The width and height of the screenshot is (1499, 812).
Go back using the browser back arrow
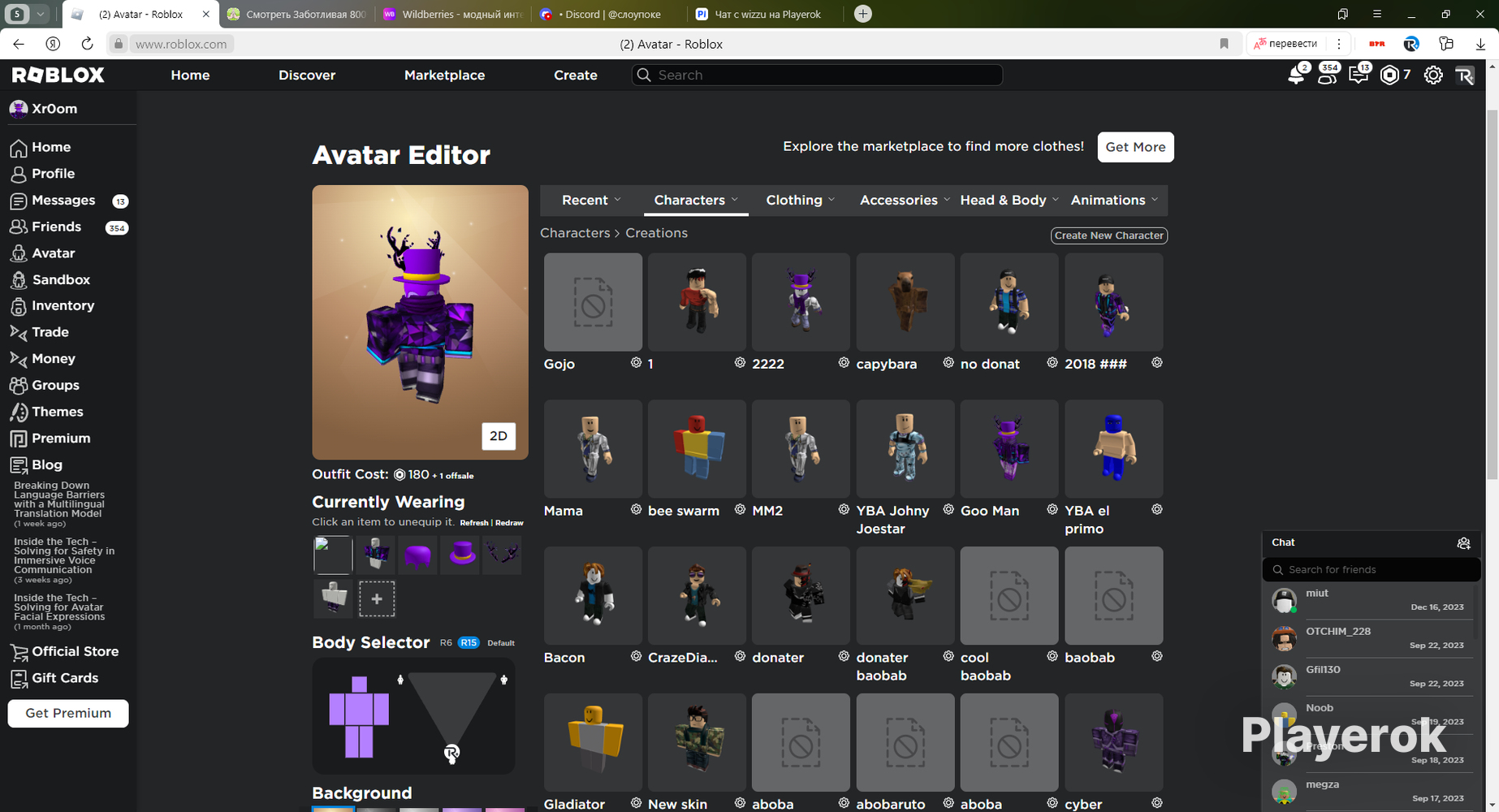pos(19,44)
